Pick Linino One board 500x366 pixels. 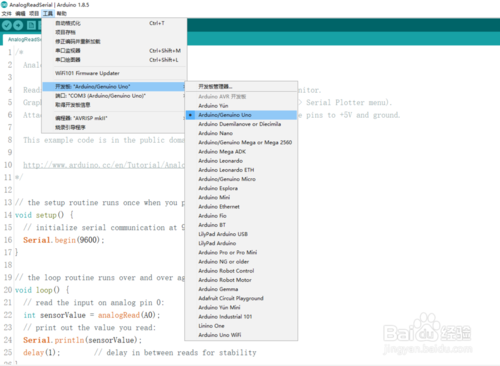[241, 326]
